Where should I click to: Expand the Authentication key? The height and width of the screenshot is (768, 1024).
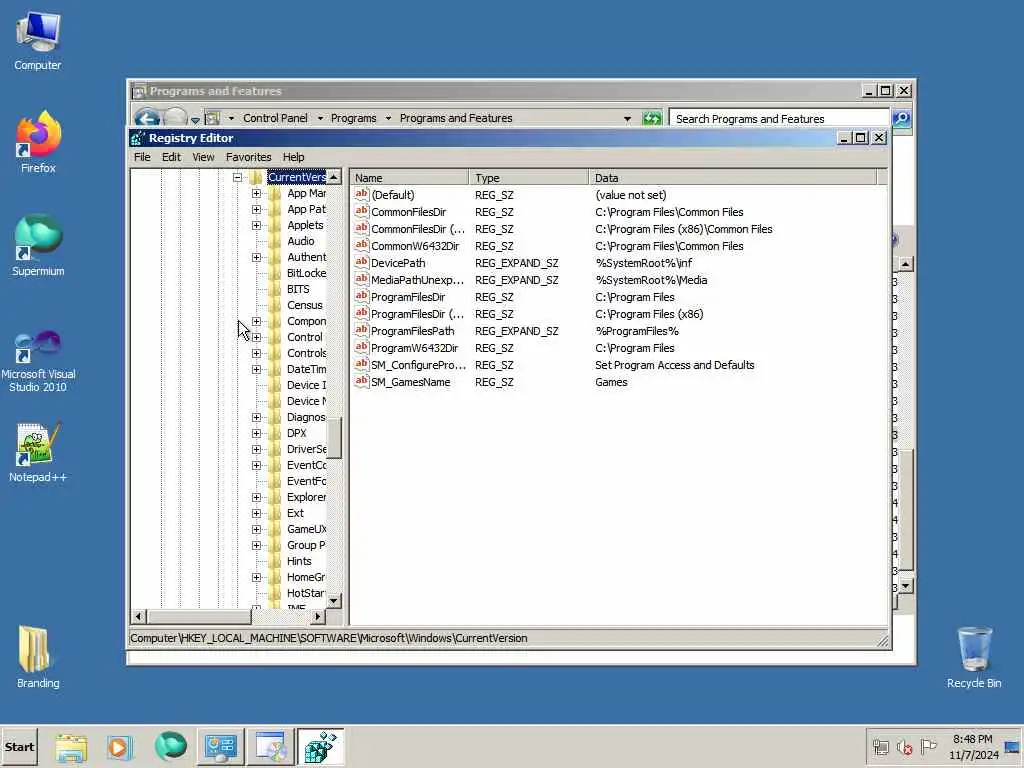pyautogui.click(x=256, y=257)
